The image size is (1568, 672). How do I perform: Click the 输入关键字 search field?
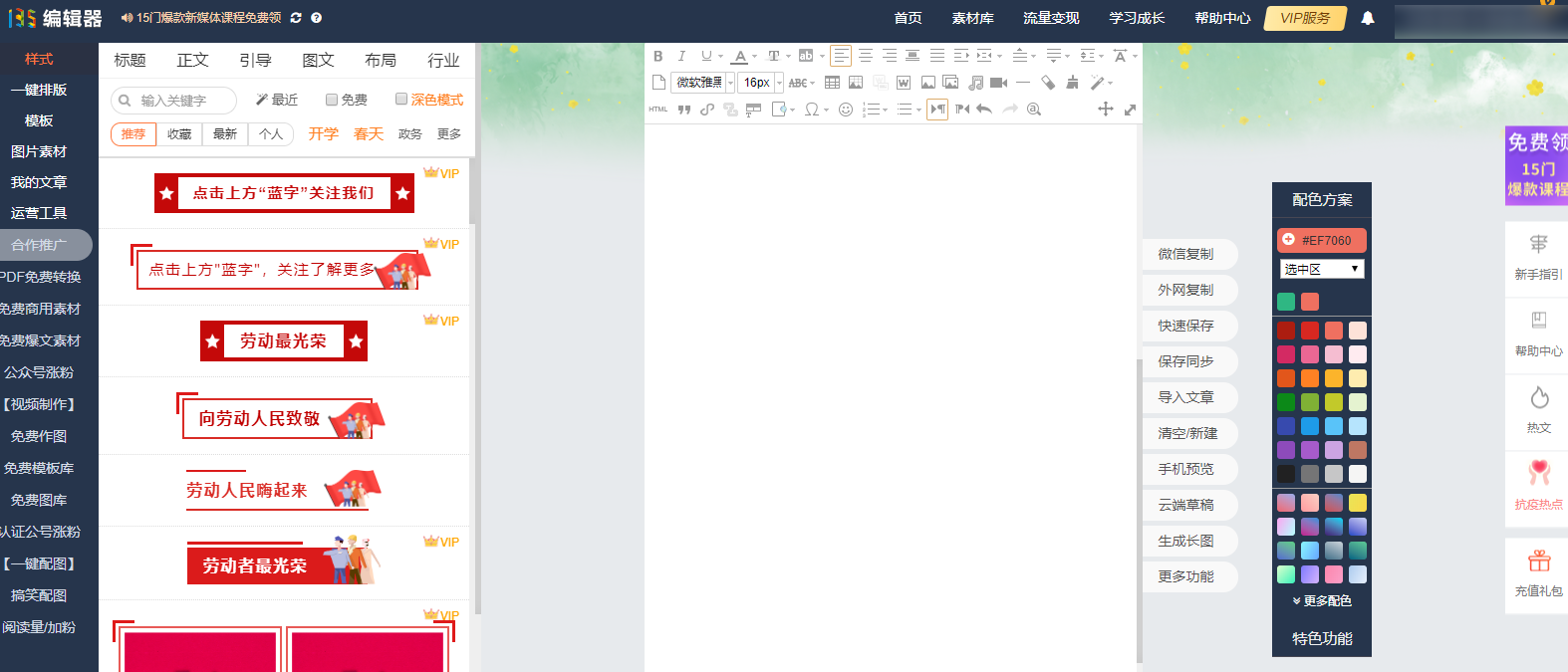173,101
